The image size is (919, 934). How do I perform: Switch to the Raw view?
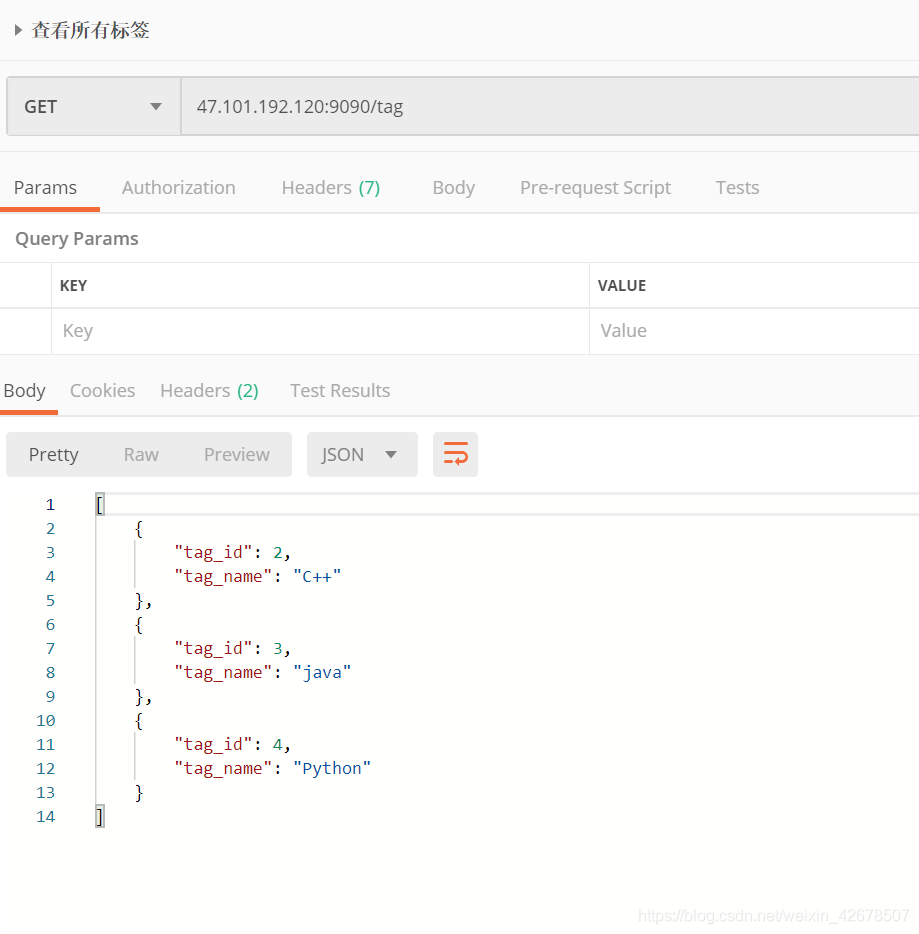click(x=141, y=454)
